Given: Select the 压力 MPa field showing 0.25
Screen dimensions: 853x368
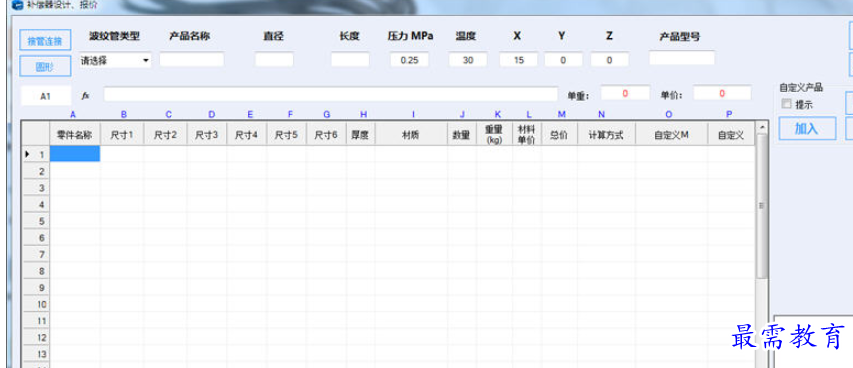Looking at the screenshot, I should 409,60.
